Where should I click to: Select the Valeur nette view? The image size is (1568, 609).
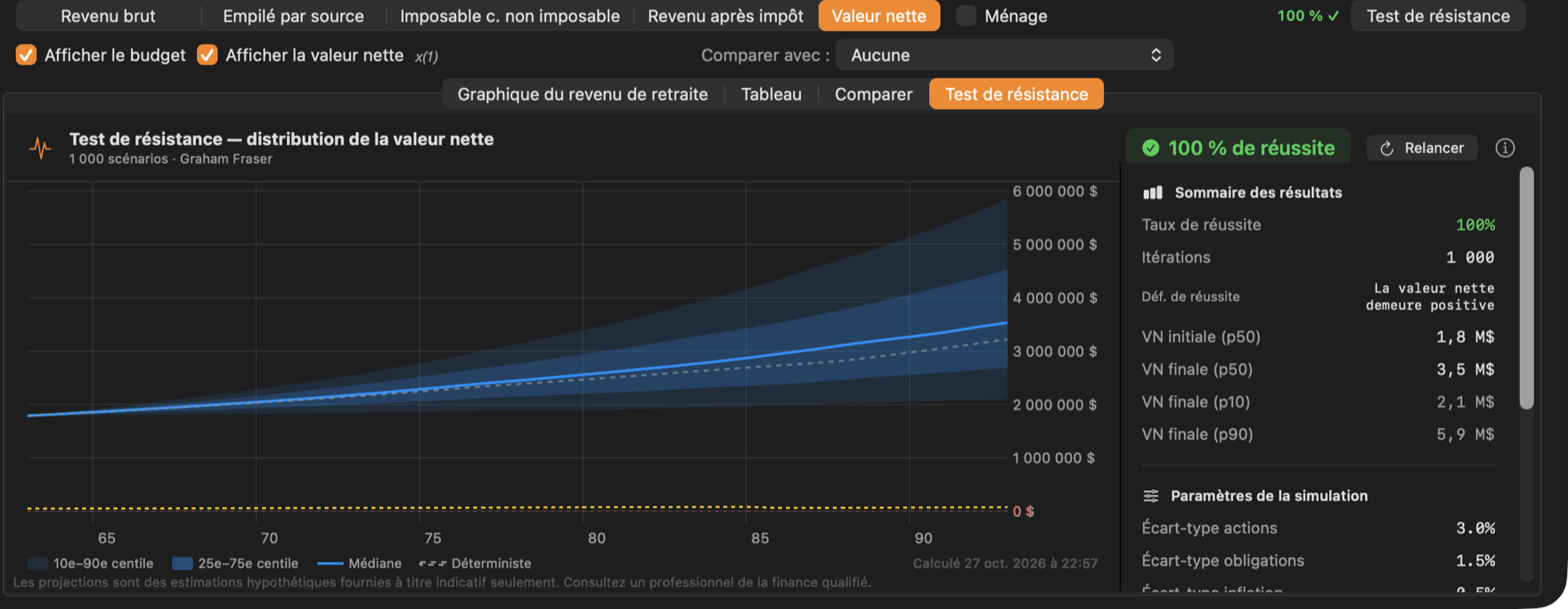[879, 16]
